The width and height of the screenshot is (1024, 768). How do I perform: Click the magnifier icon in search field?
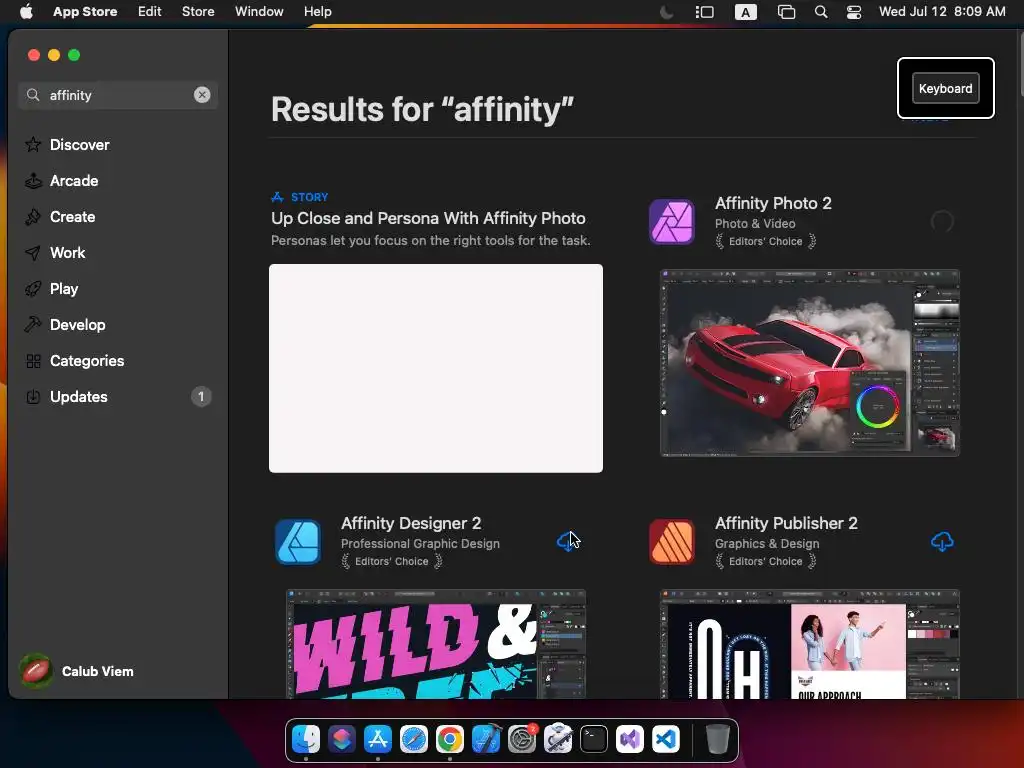click(x=33, y=95)
